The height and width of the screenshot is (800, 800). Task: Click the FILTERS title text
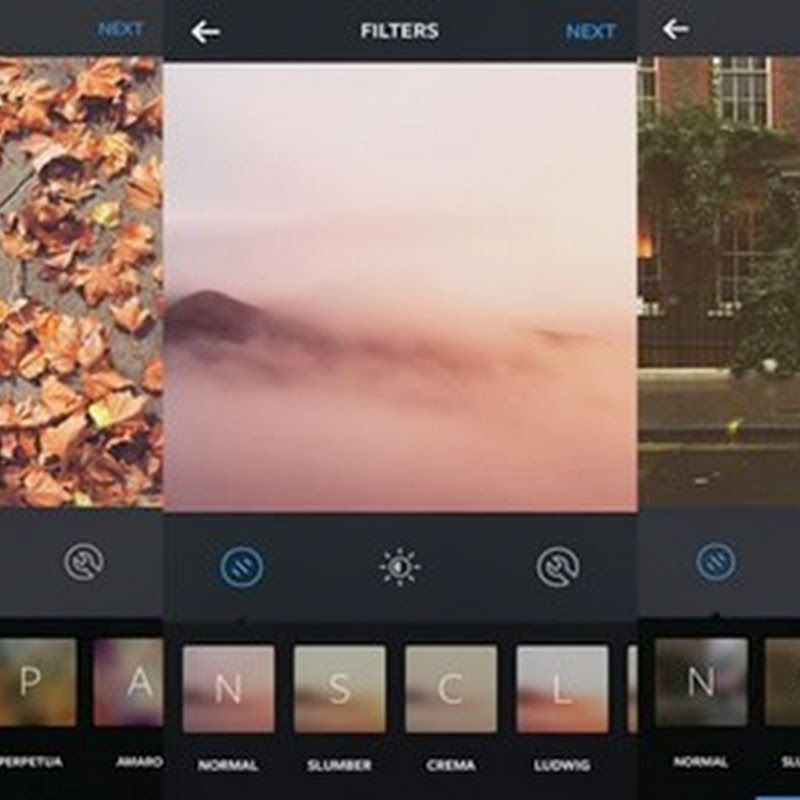click(x=399, y=31)
